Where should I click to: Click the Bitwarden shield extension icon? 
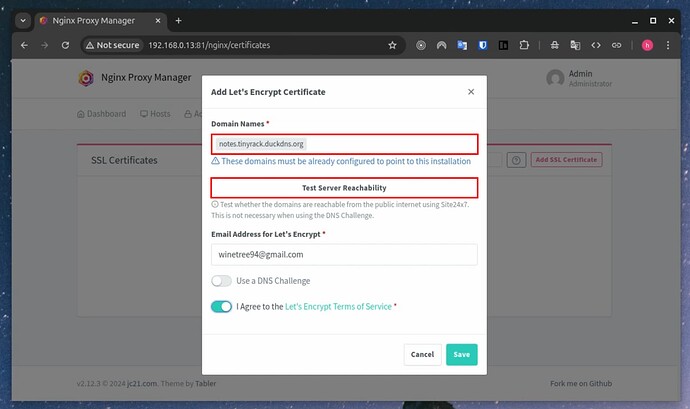pos(483,45)
